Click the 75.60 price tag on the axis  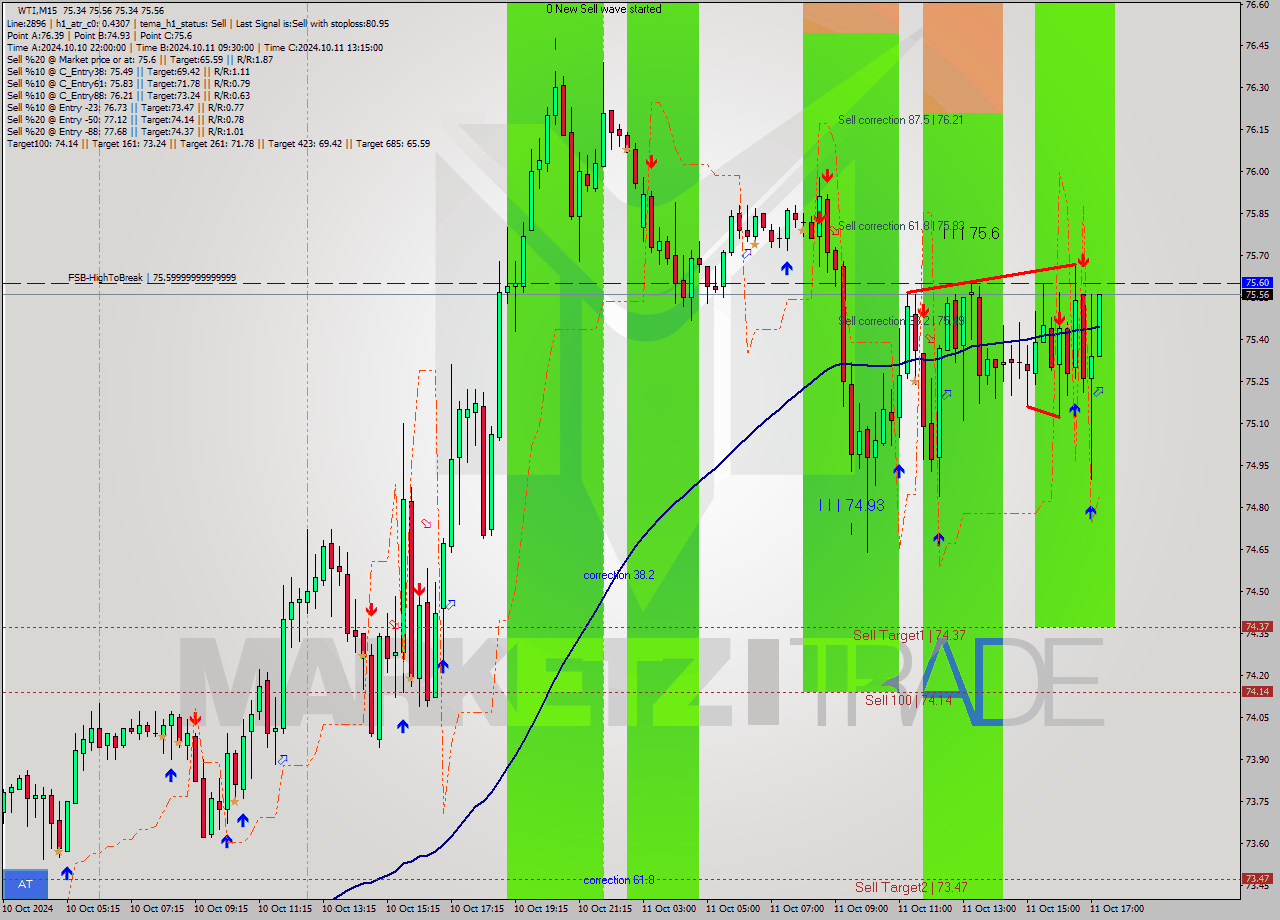coord(1257,283)
